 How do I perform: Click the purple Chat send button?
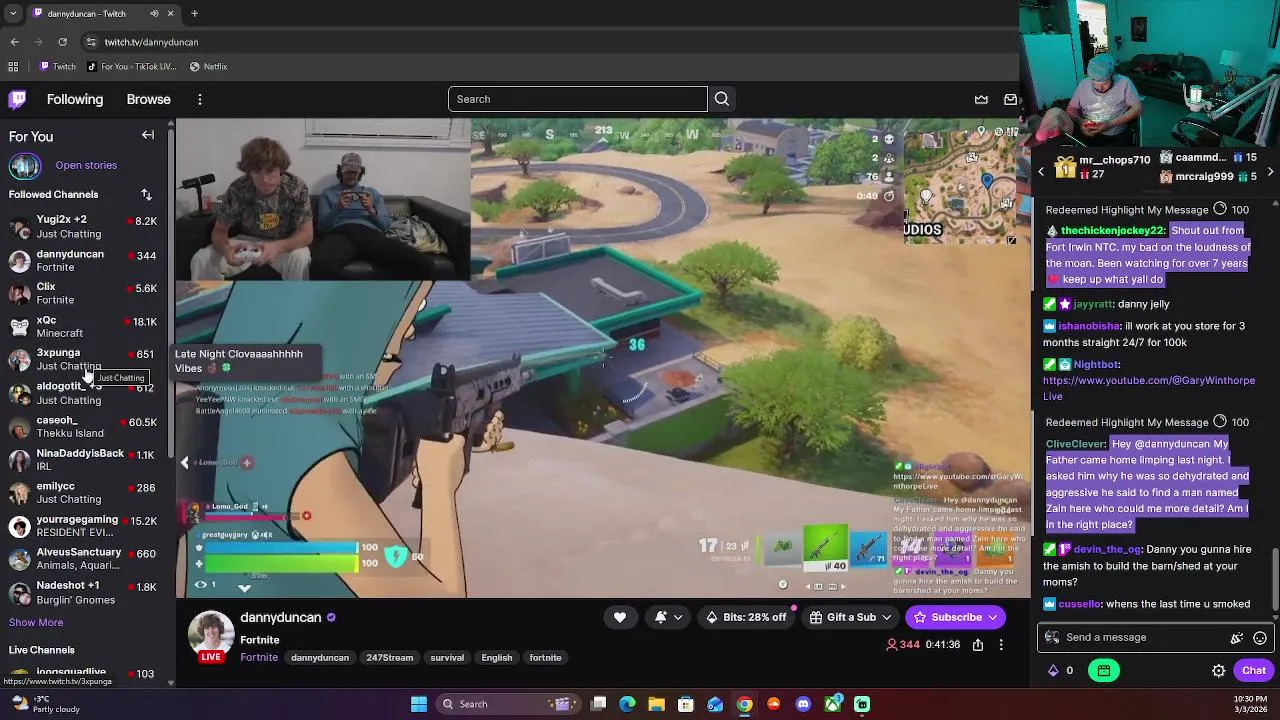[1254, 671]
